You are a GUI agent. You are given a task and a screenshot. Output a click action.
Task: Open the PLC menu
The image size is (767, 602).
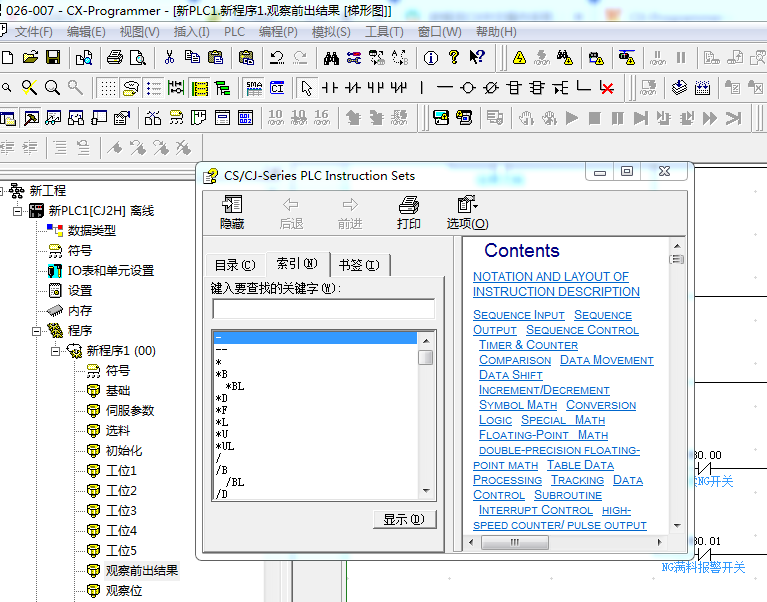[x=234, y=32]
